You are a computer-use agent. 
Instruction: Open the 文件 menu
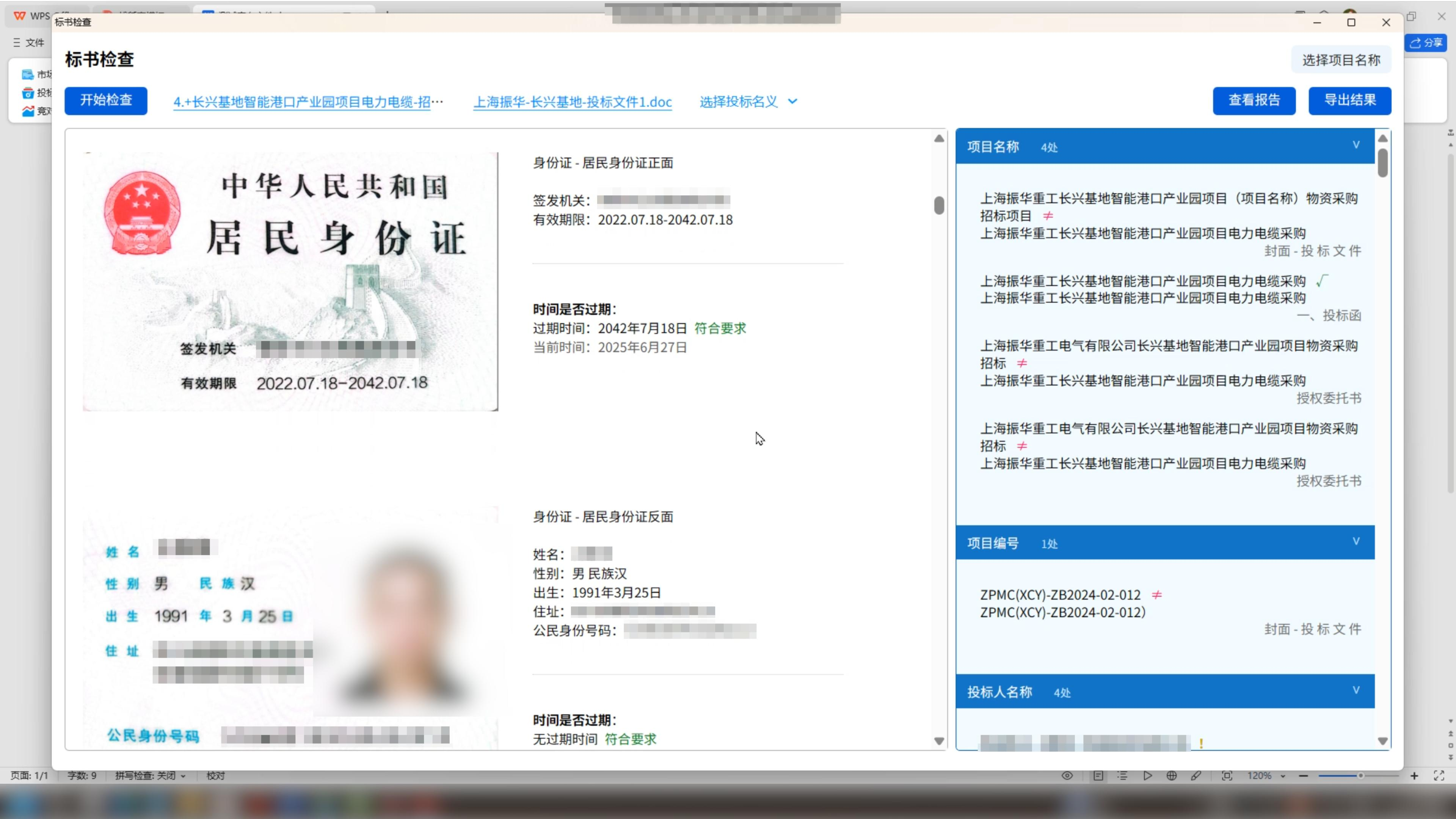[29, 42]
